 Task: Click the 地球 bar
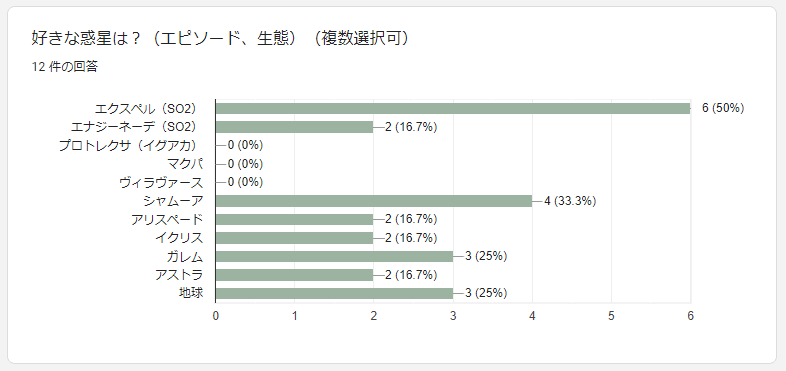pos(334,293)
